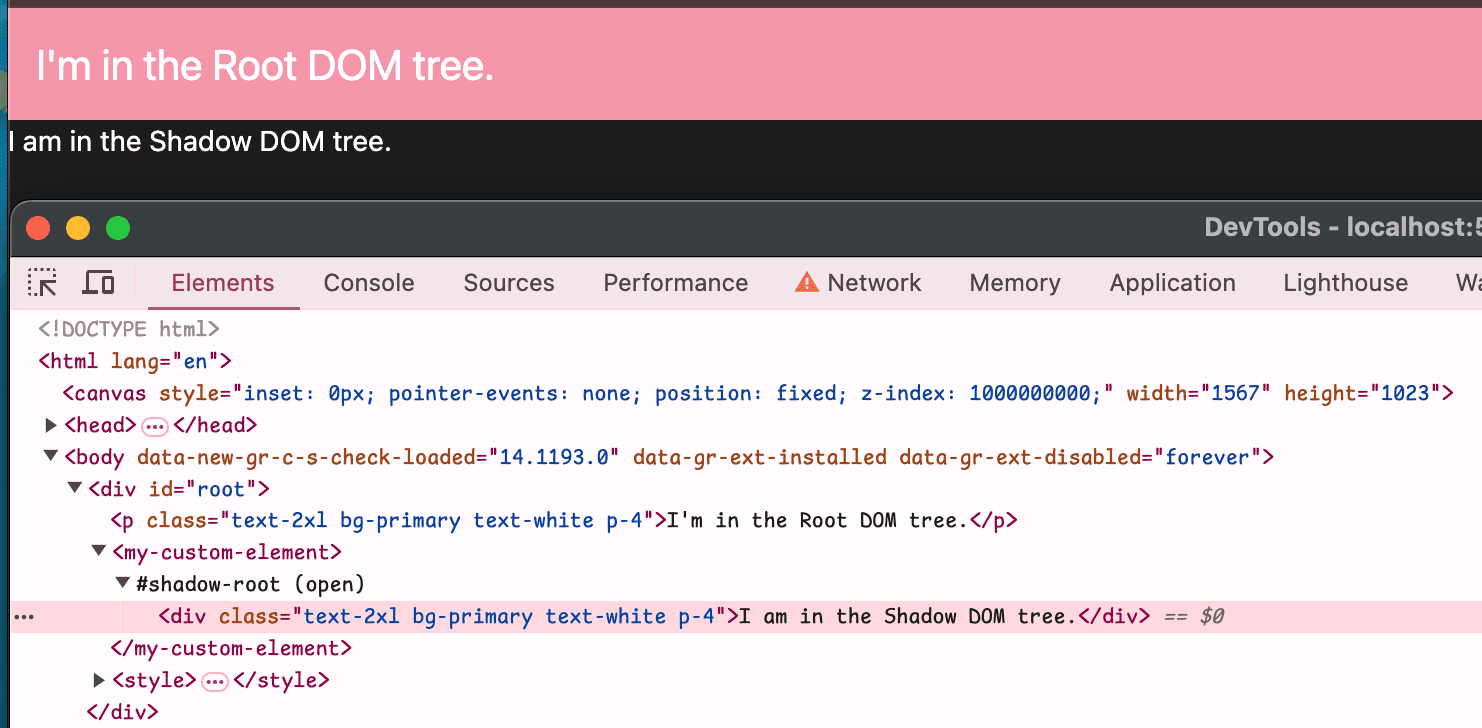Viewport: 1482px width, 728px height.
Task: Expand the head element node
Action: click(x=51, y=426)
